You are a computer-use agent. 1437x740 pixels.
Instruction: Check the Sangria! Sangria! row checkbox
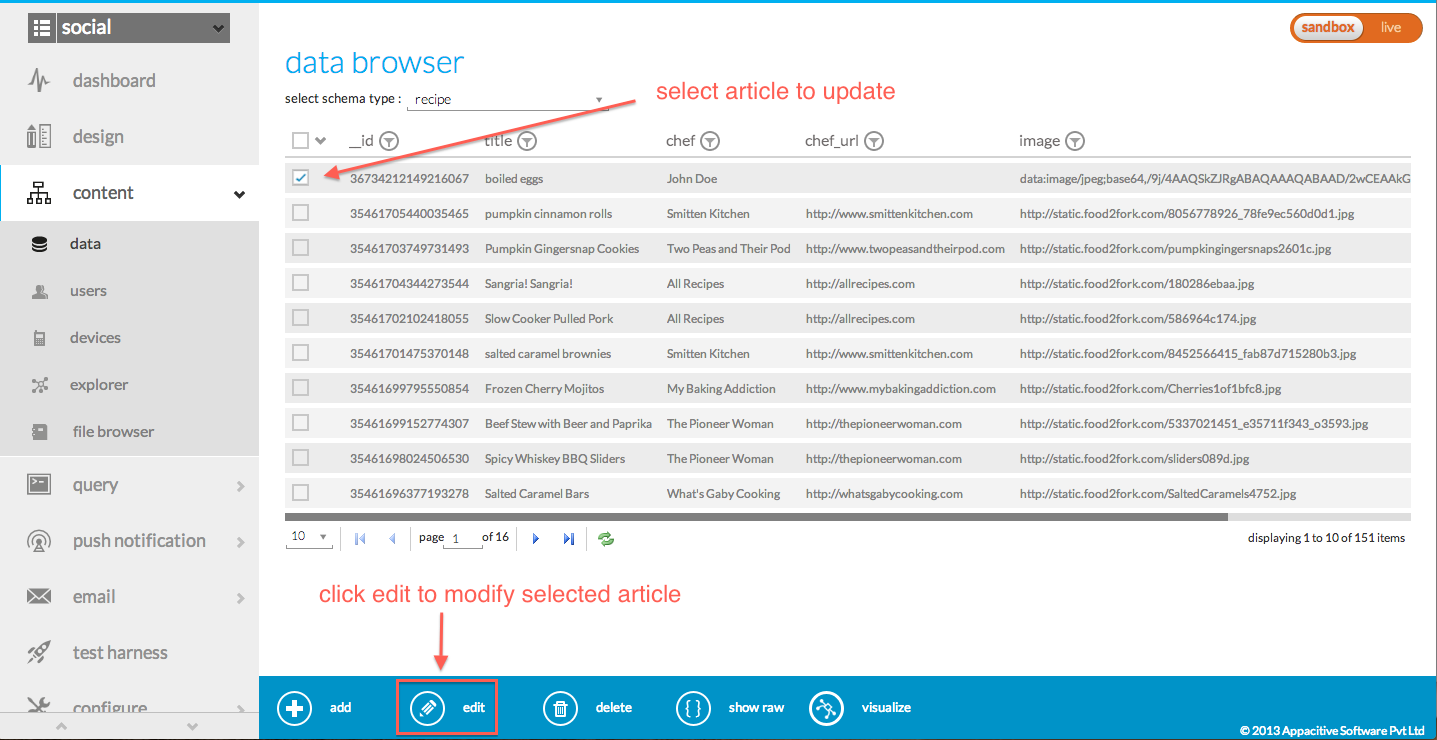coord(300,283)
